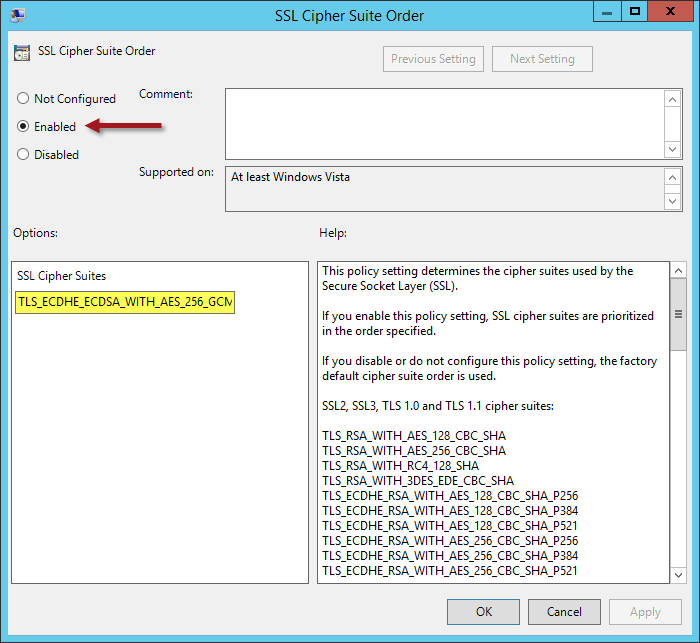This screenshot has width=700, height=643.
Task: Click the SSL Cipher Suite Order setting icon
Action: point(21,52)
